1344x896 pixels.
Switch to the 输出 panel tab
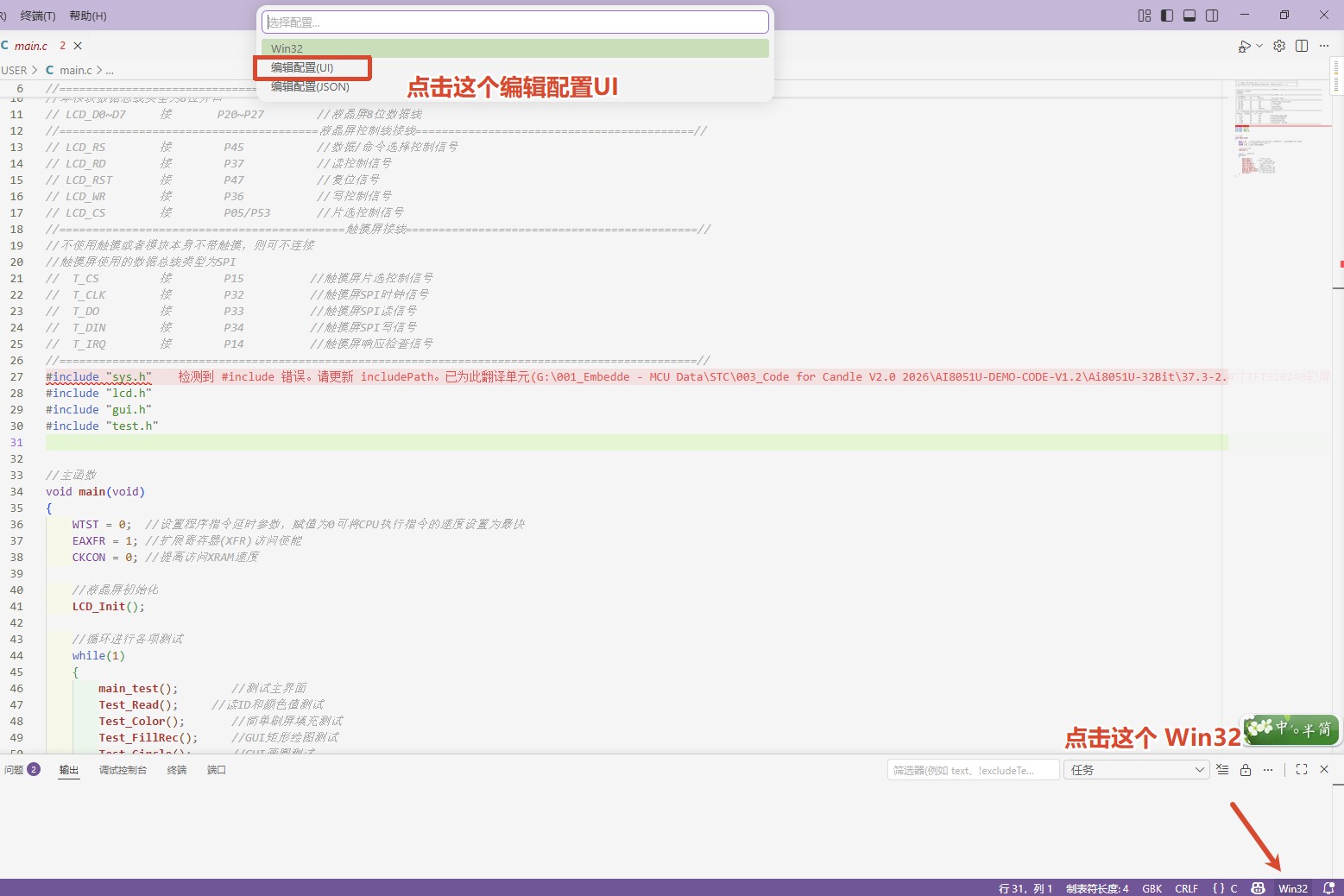(69, 770)
